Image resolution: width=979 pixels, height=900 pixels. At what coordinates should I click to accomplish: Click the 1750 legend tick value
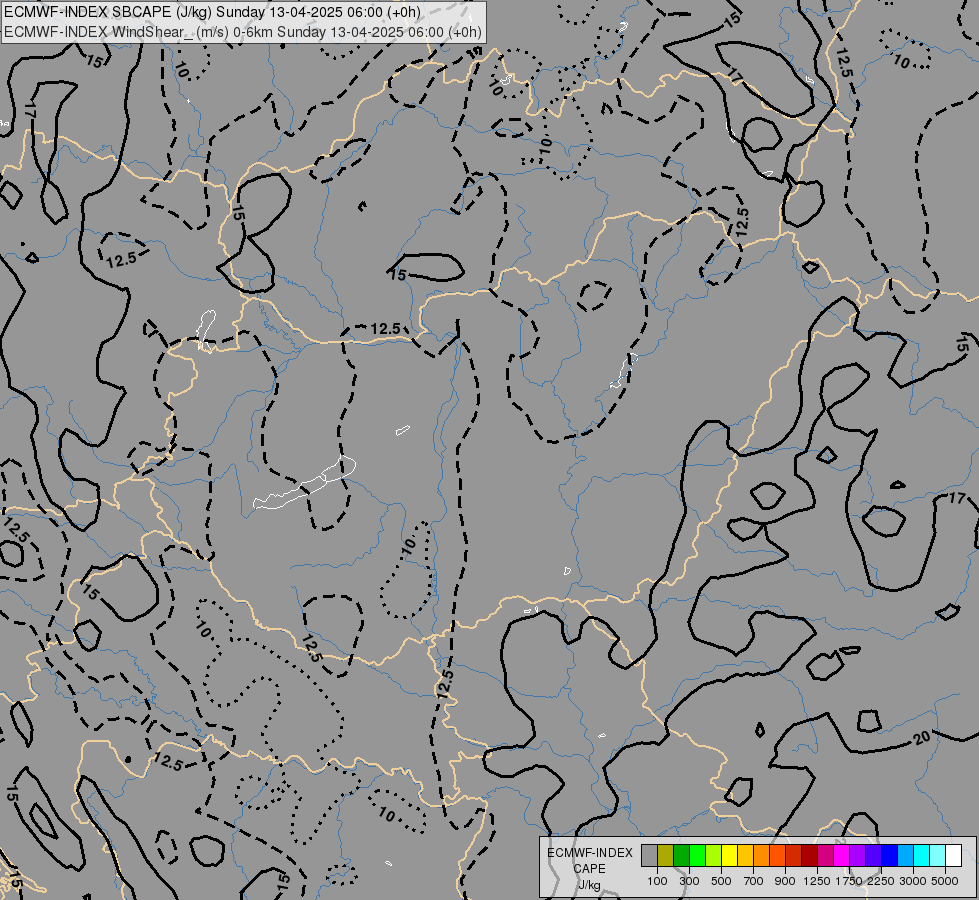click(849, 881)
